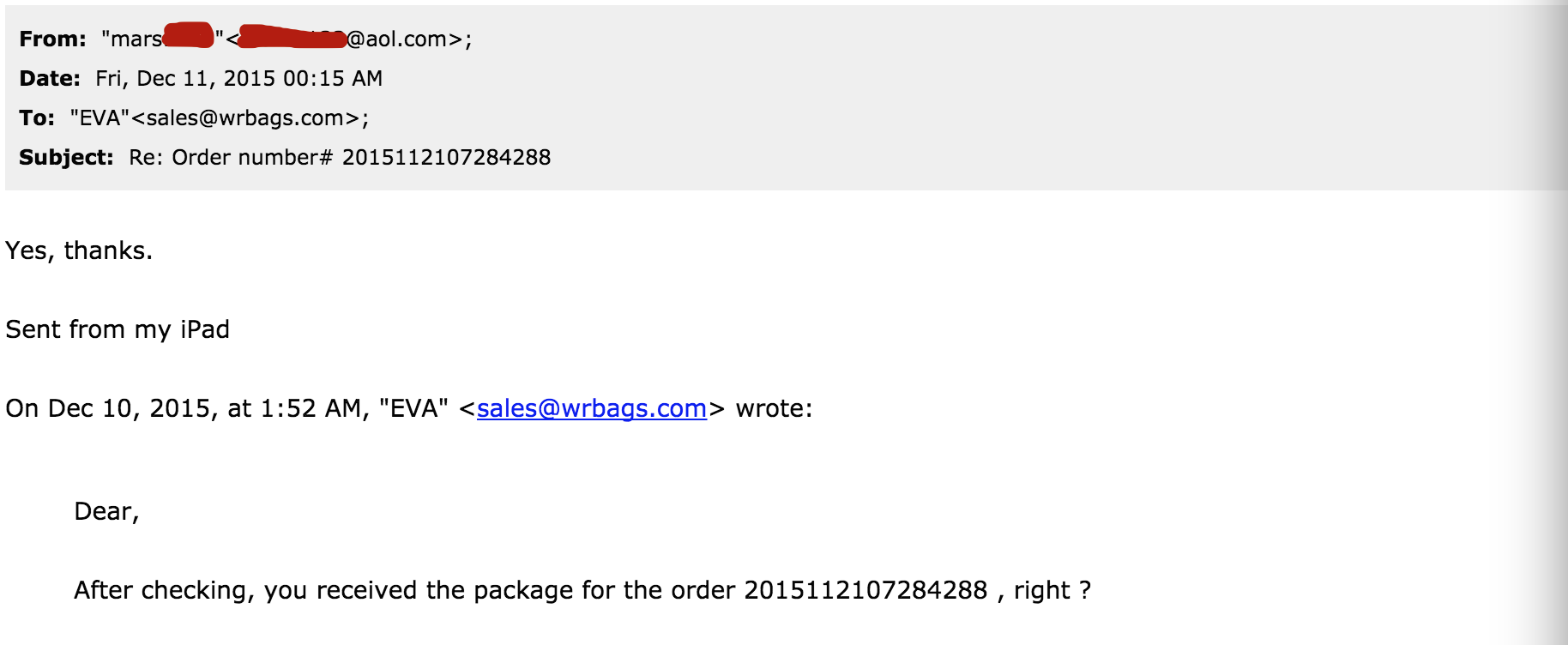Click the date Fri, Dec 11, 2015

click(x=181, y=79)
